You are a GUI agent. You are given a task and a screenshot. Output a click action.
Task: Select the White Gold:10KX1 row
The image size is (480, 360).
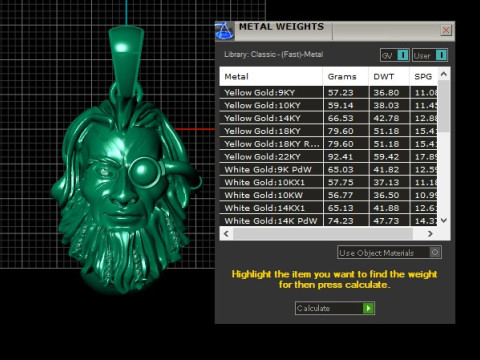[x=328, y=182]
